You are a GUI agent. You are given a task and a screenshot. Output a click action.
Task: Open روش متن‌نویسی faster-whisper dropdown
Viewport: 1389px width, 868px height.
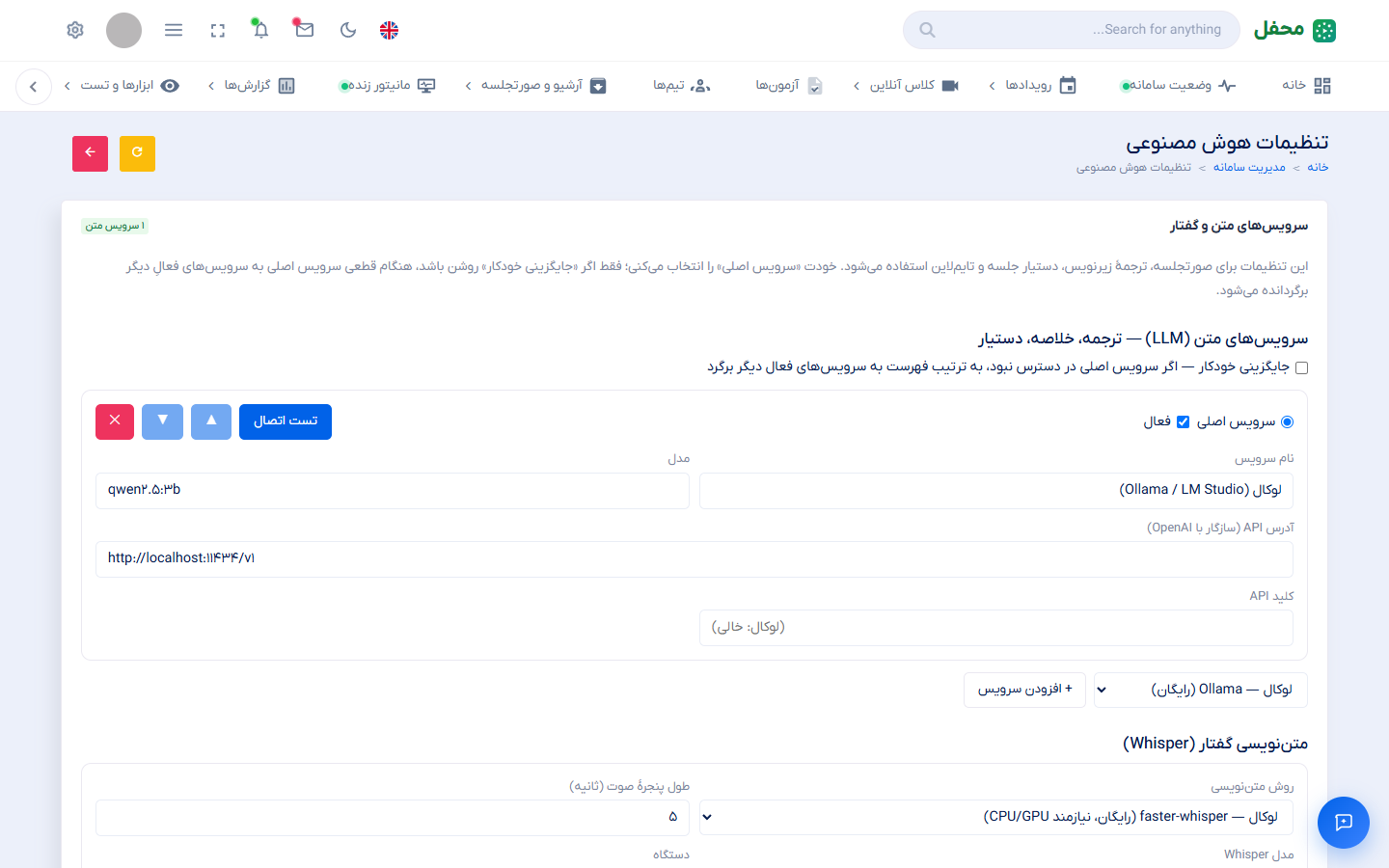995,817
